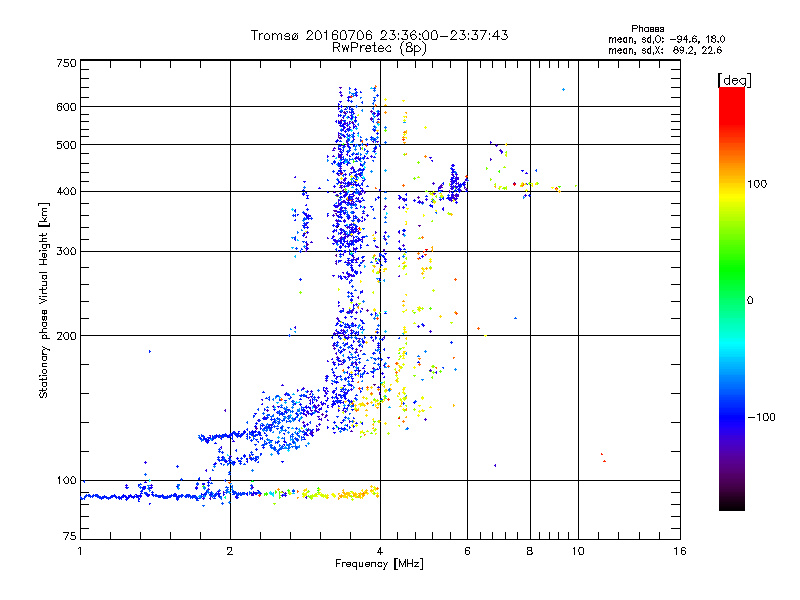Image resolution: width=800 pixels, height=600 pixels.
Task: Click the y-axis tick label '400'
Action: [x=66, y=191]
